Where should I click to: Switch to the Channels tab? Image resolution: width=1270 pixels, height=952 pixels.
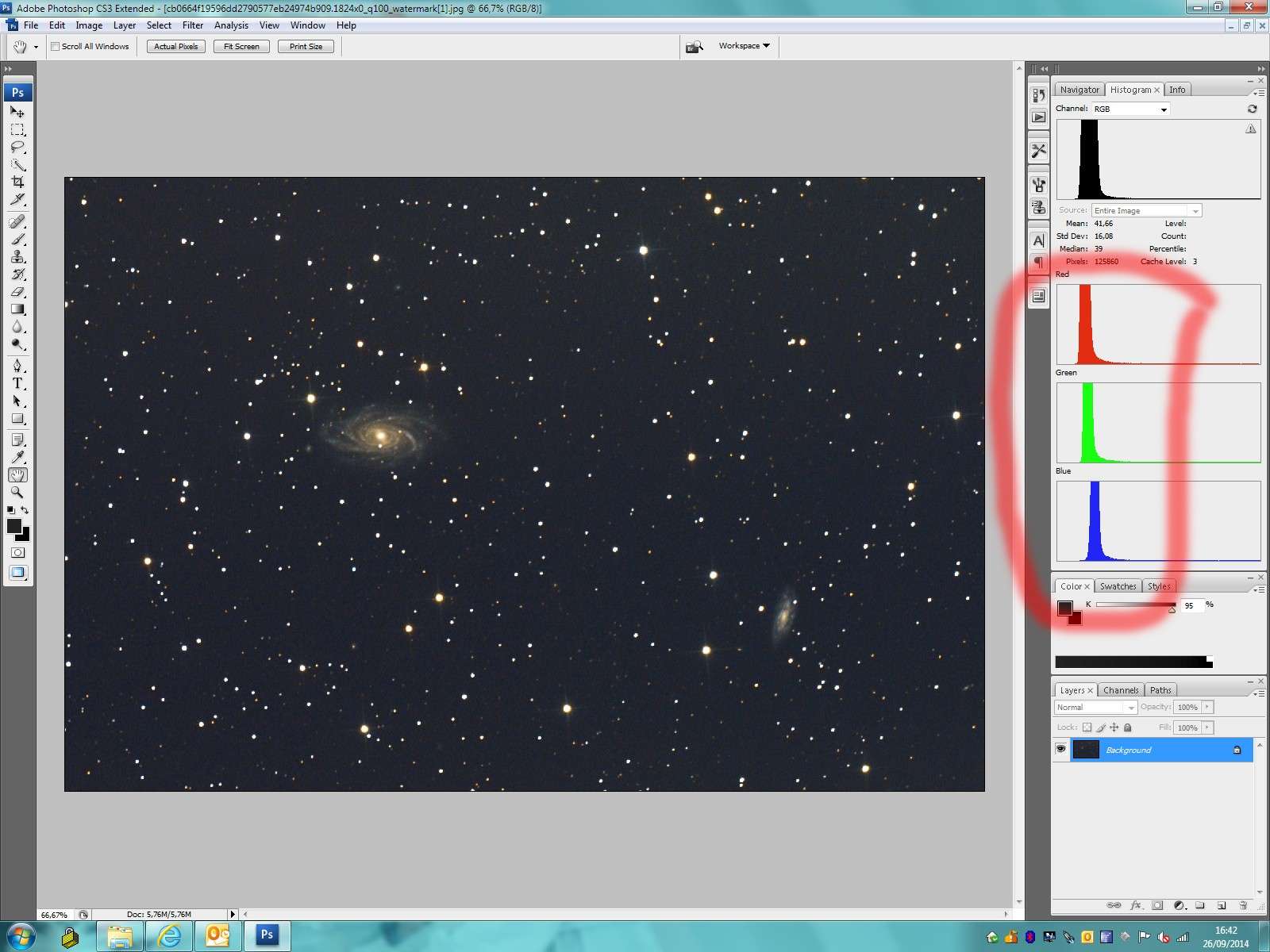click(x=1121, y=690)
